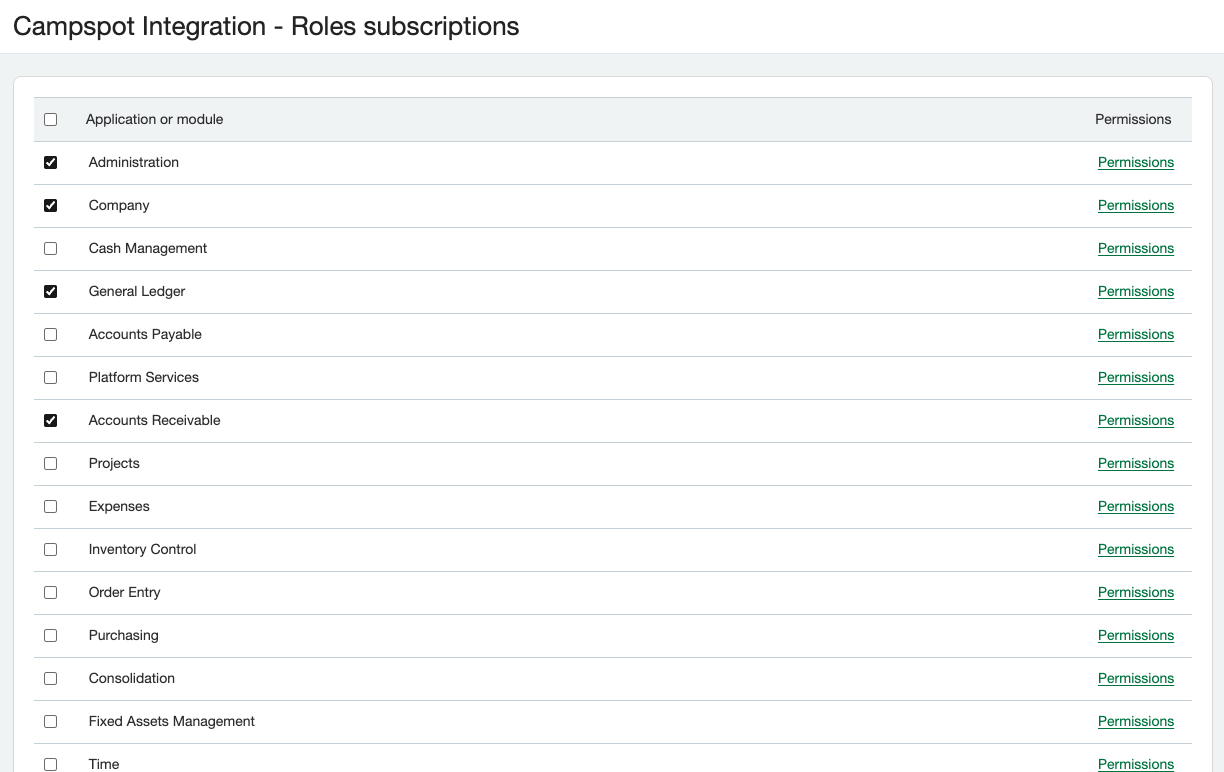Uncheck the General Ledger checkbox

51,291
